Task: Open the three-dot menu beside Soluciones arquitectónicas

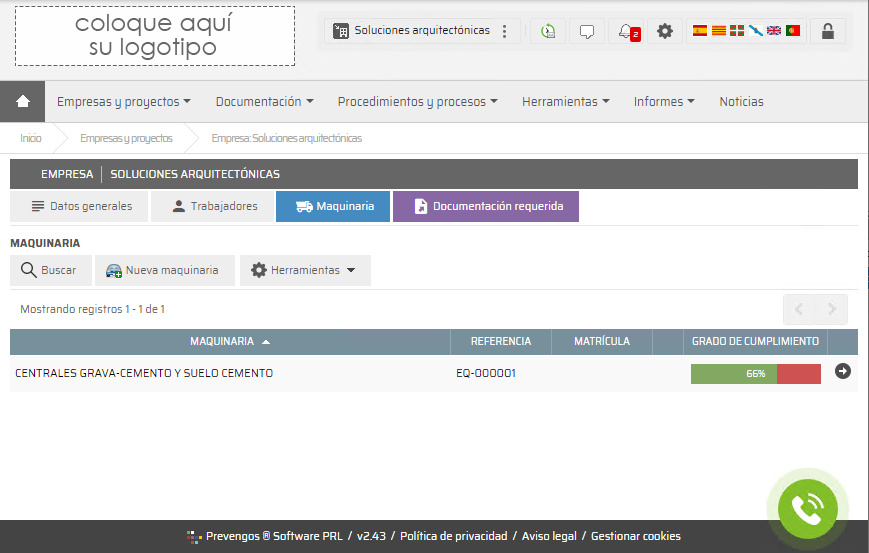Action: tap(505, 31)
